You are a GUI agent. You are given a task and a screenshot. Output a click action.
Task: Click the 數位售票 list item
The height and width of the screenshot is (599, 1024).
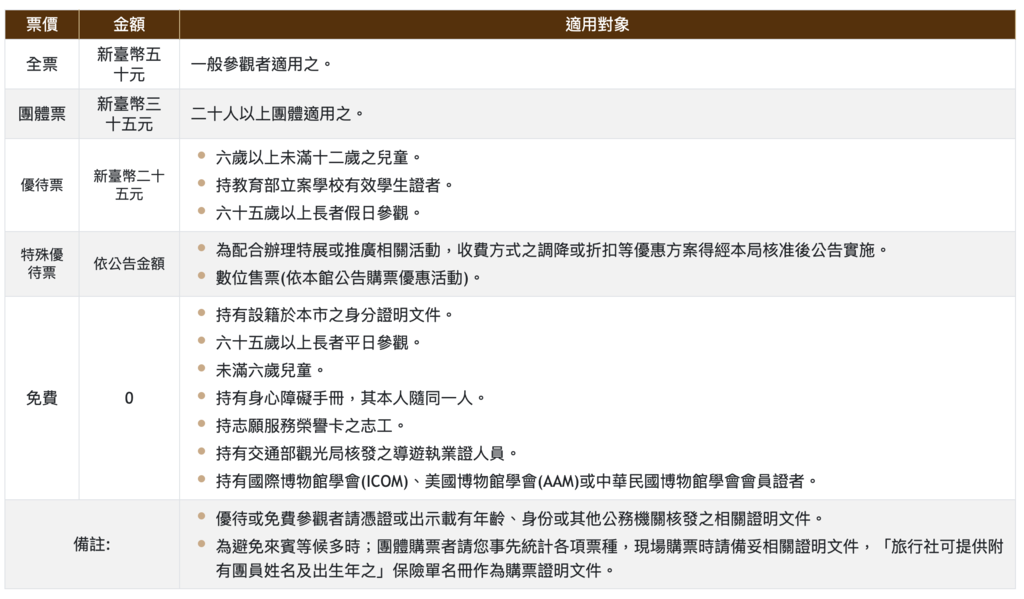(x=348, y=277)
